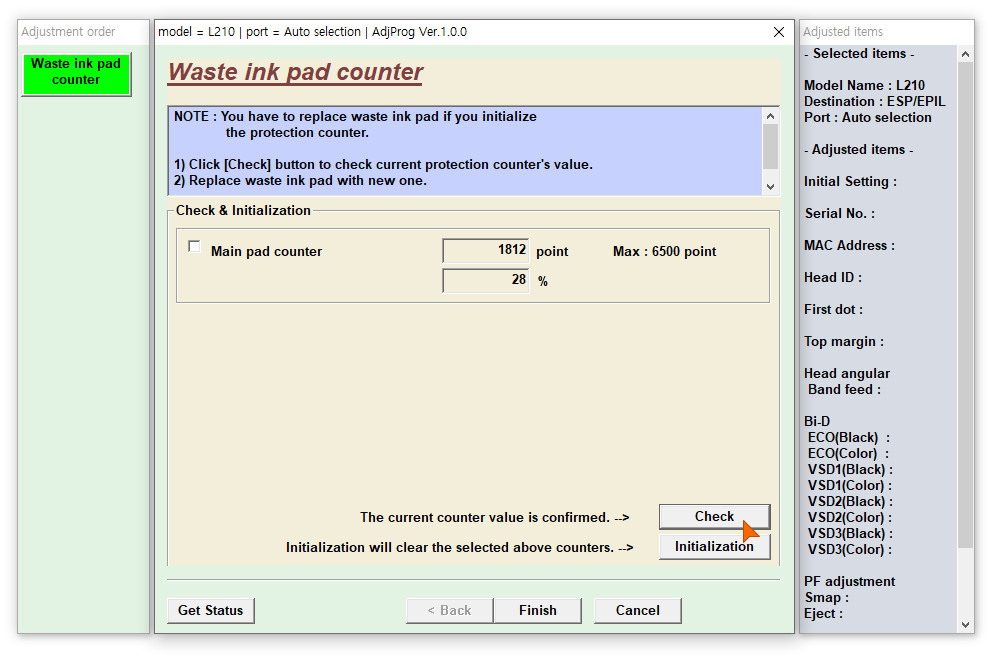Click the Bi-D entry

[817, 422]
